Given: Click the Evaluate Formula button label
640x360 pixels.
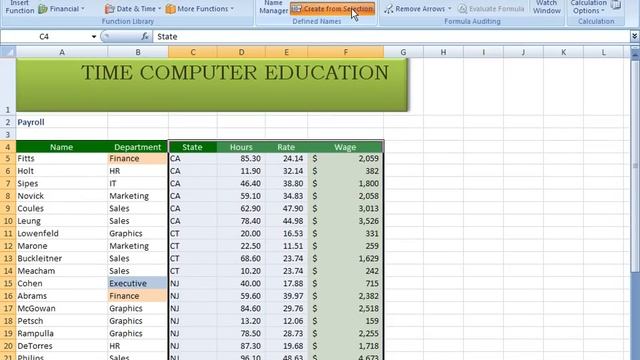Looking at the screenshot, I should (496, 9).
